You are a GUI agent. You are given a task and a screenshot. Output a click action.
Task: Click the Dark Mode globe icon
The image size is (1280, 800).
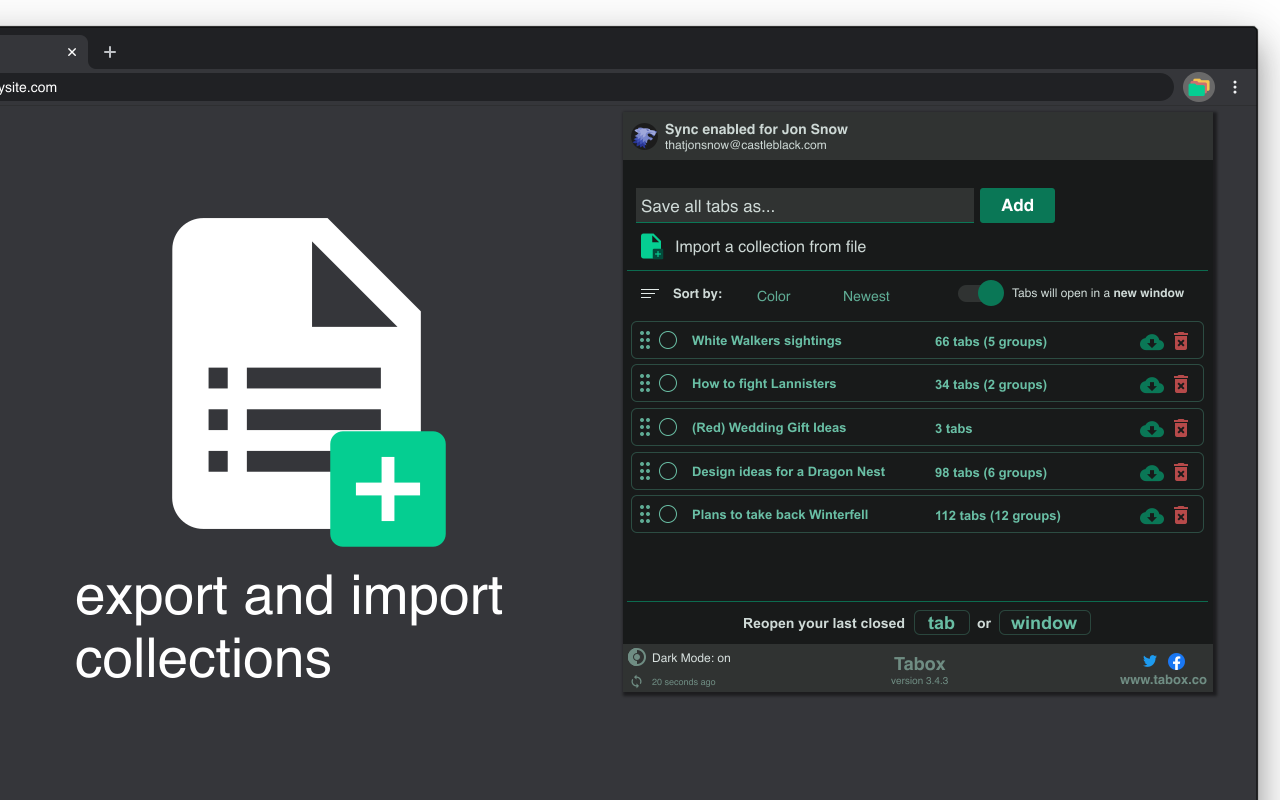637,657
